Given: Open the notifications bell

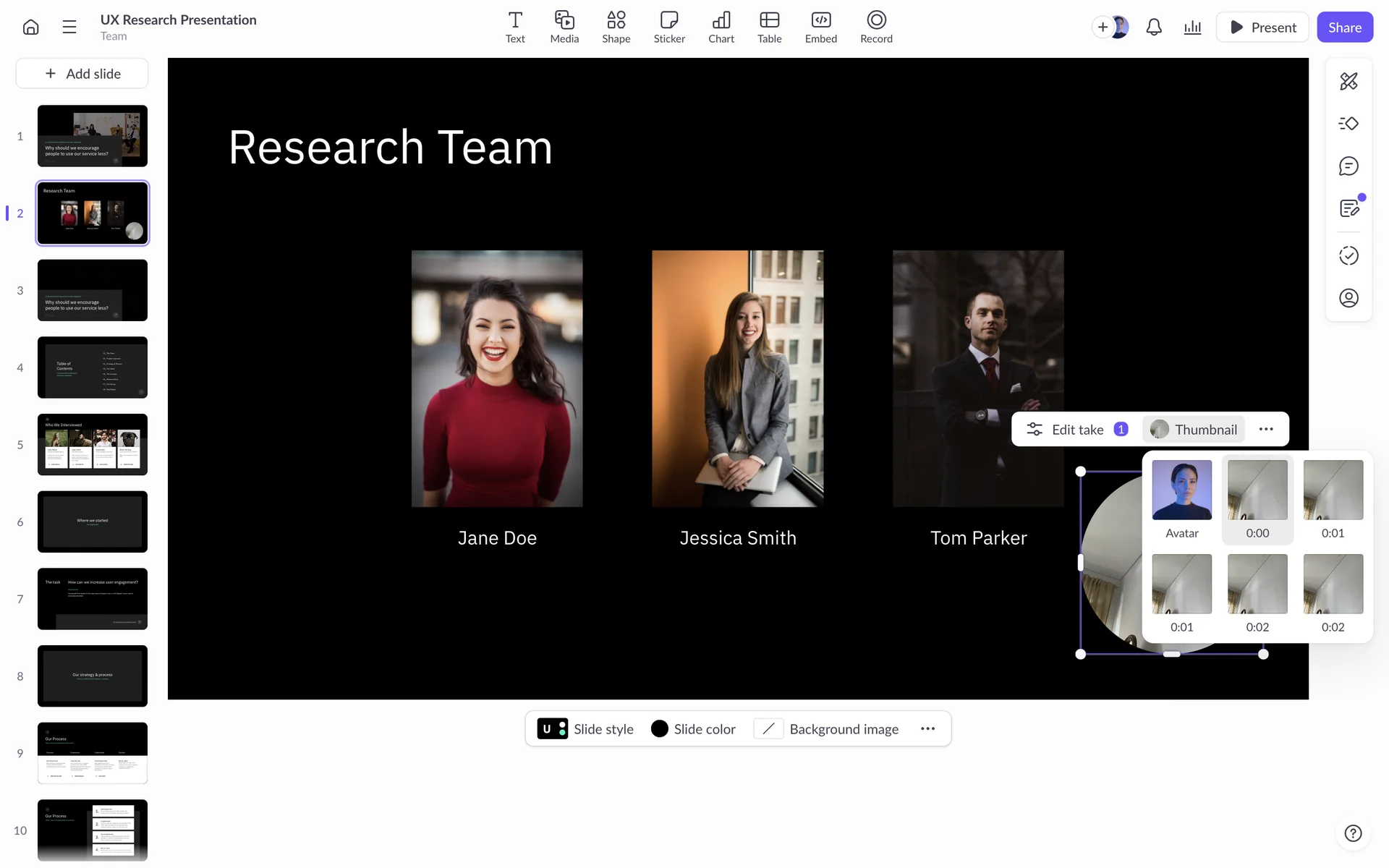Looking at the screenshot, I should click(x=1154, y=27).
